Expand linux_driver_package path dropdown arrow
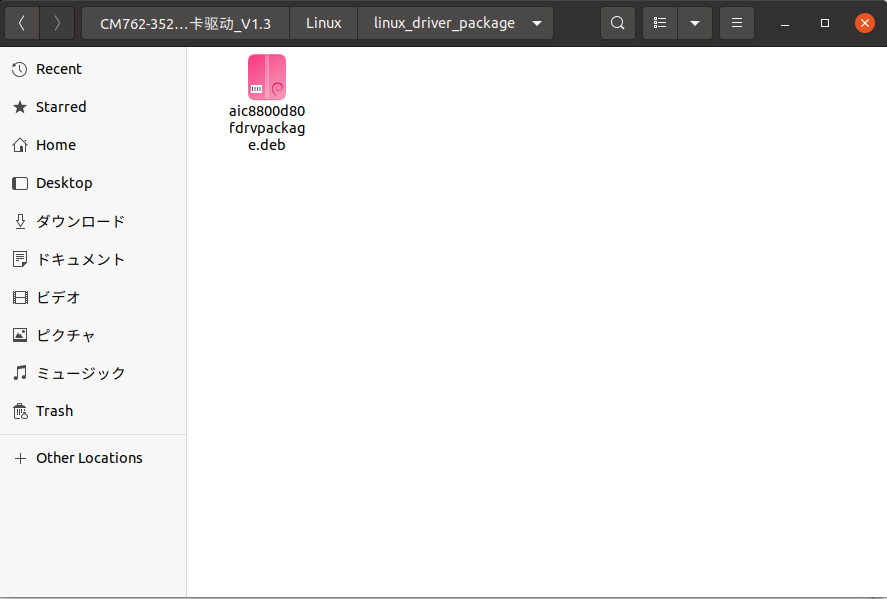 (x=537, y=23)
